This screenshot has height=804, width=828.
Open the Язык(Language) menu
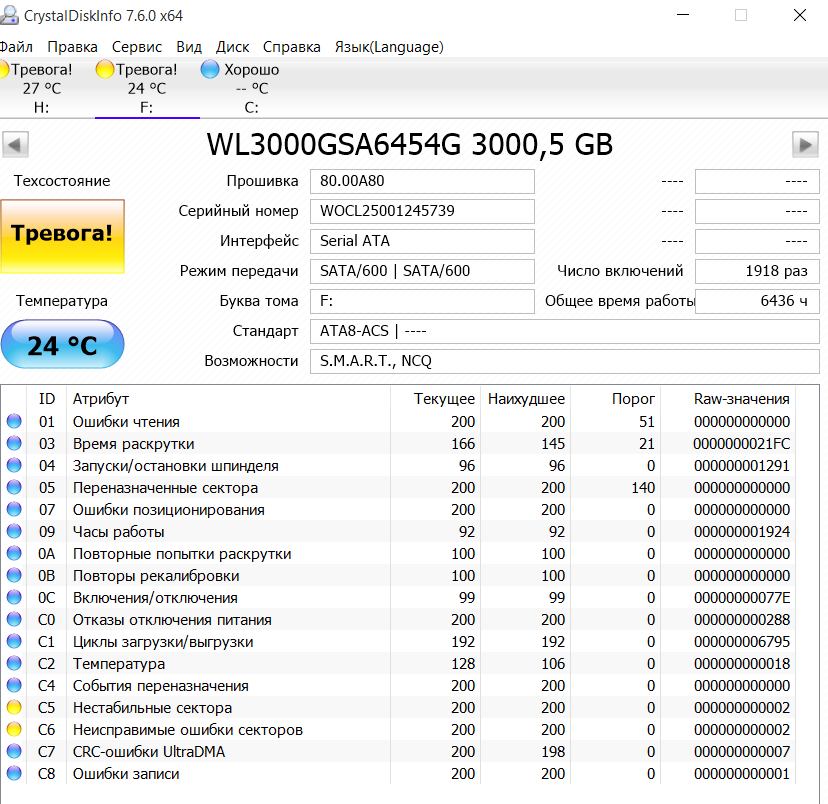pos(388,47)
